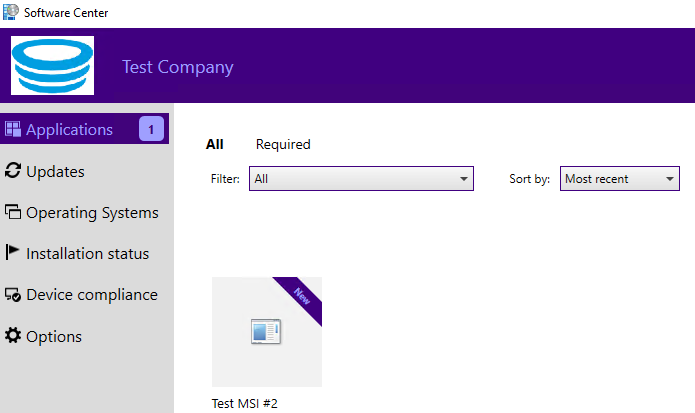Click the Test MSI #2 application name

click(245, 404)
